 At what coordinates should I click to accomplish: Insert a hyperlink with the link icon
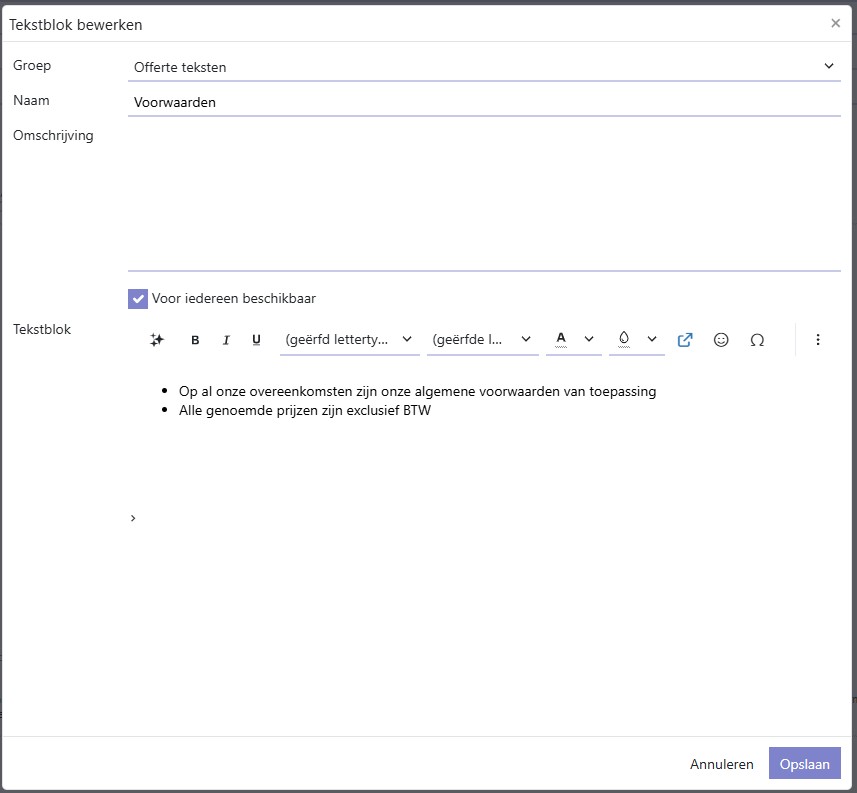685,340
